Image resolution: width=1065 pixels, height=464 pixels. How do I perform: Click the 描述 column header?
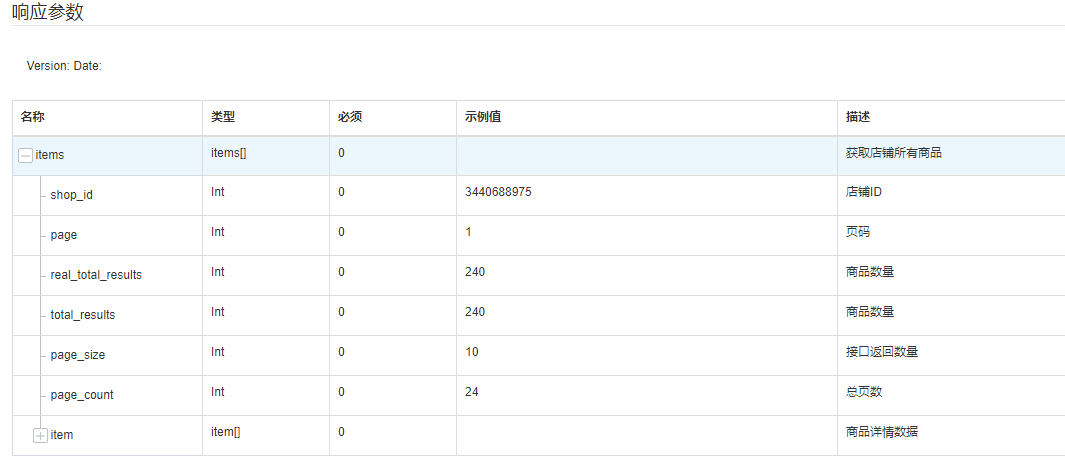pyautogui.click(x=858, y=117)
